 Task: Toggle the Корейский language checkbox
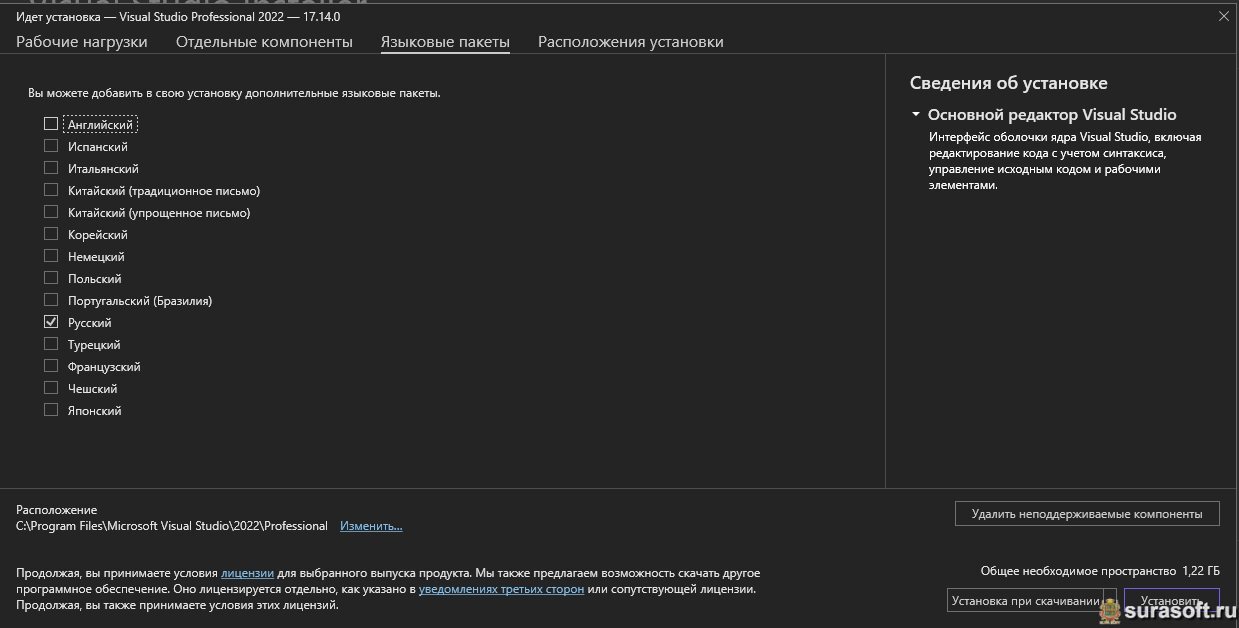(x=51, y=234)
